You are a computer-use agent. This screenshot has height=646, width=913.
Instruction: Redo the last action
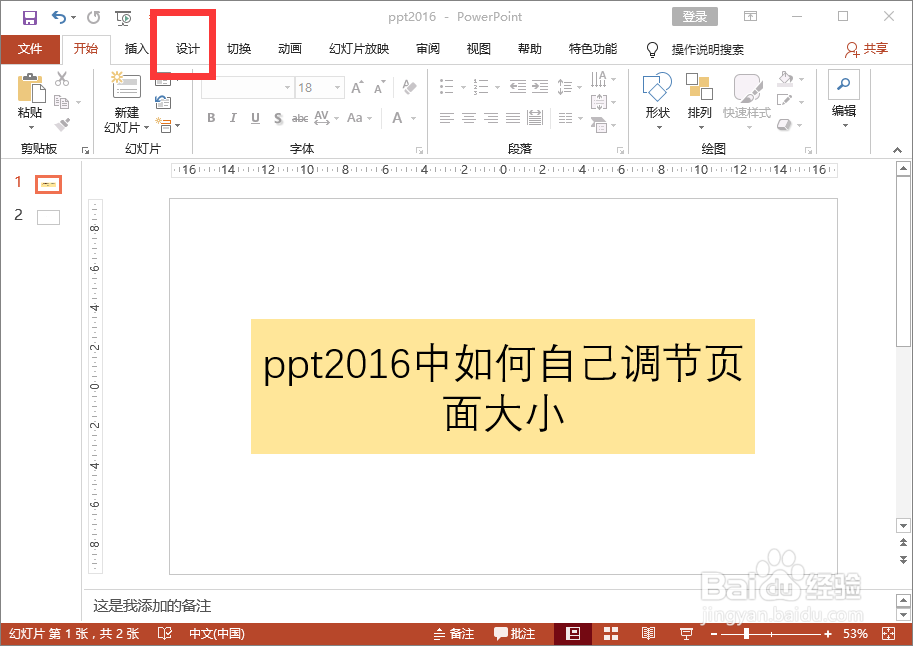pos(93,17)
